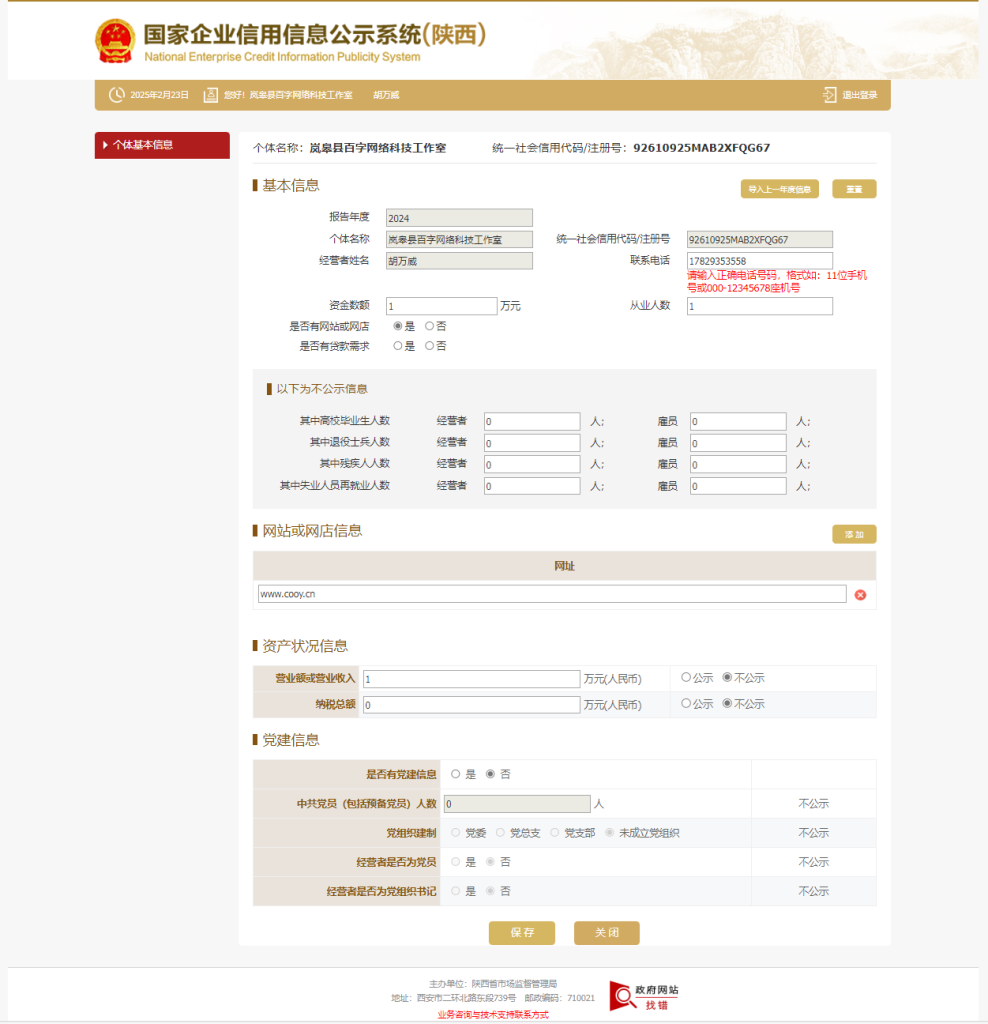Click the 联系电话 phone input field

click(x=759, y=261)
